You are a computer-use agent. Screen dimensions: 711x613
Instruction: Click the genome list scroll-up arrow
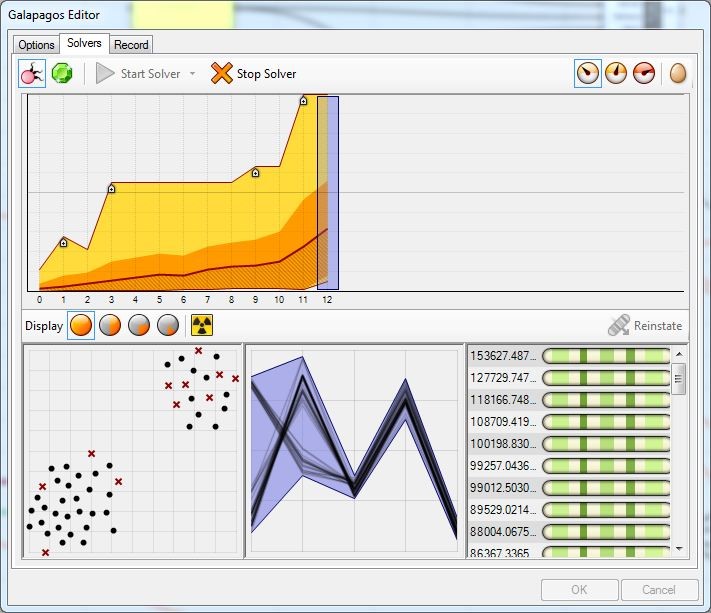(679, 354)
